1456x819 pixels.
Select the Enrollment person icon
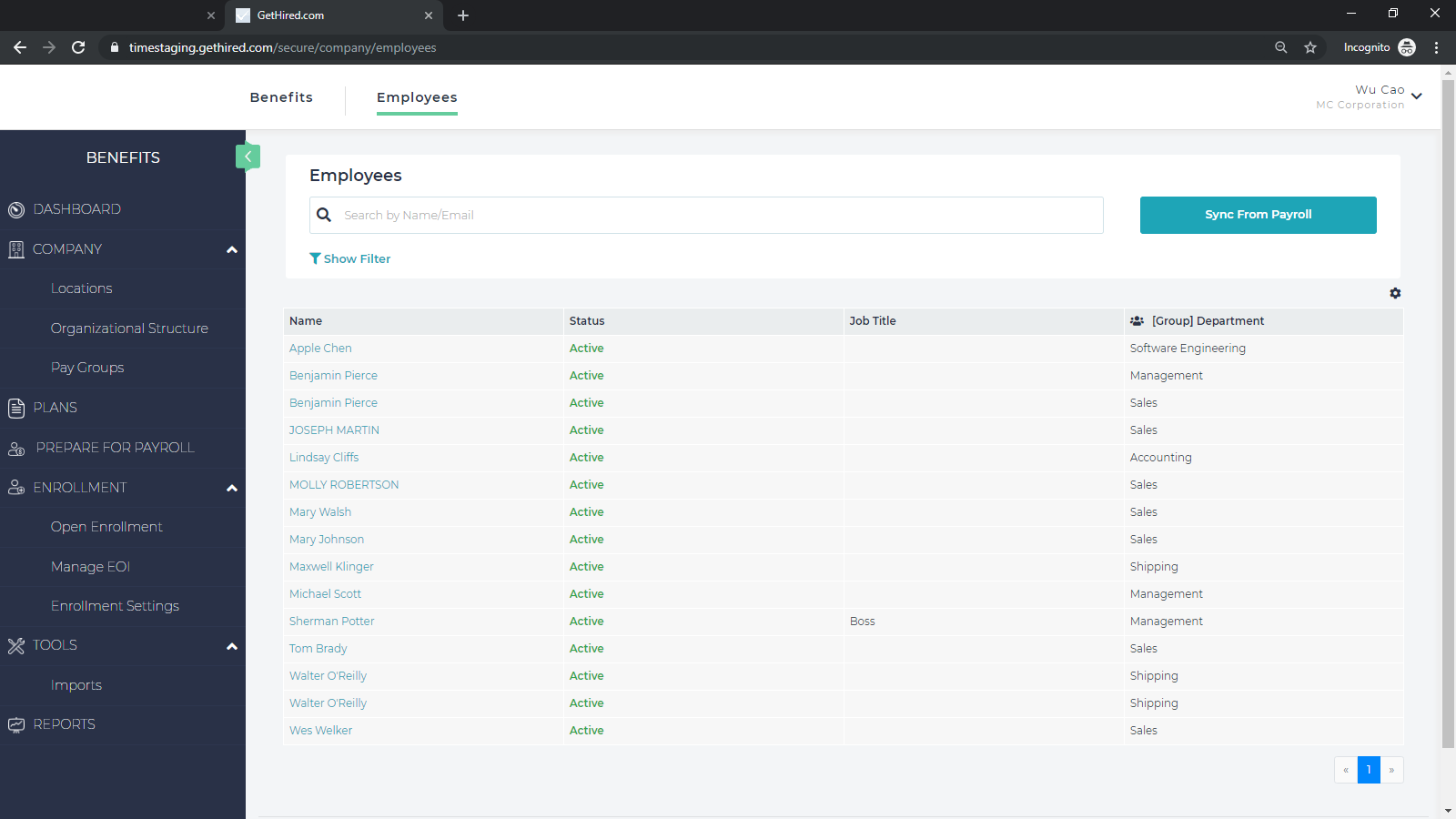(x=15, y=487)
